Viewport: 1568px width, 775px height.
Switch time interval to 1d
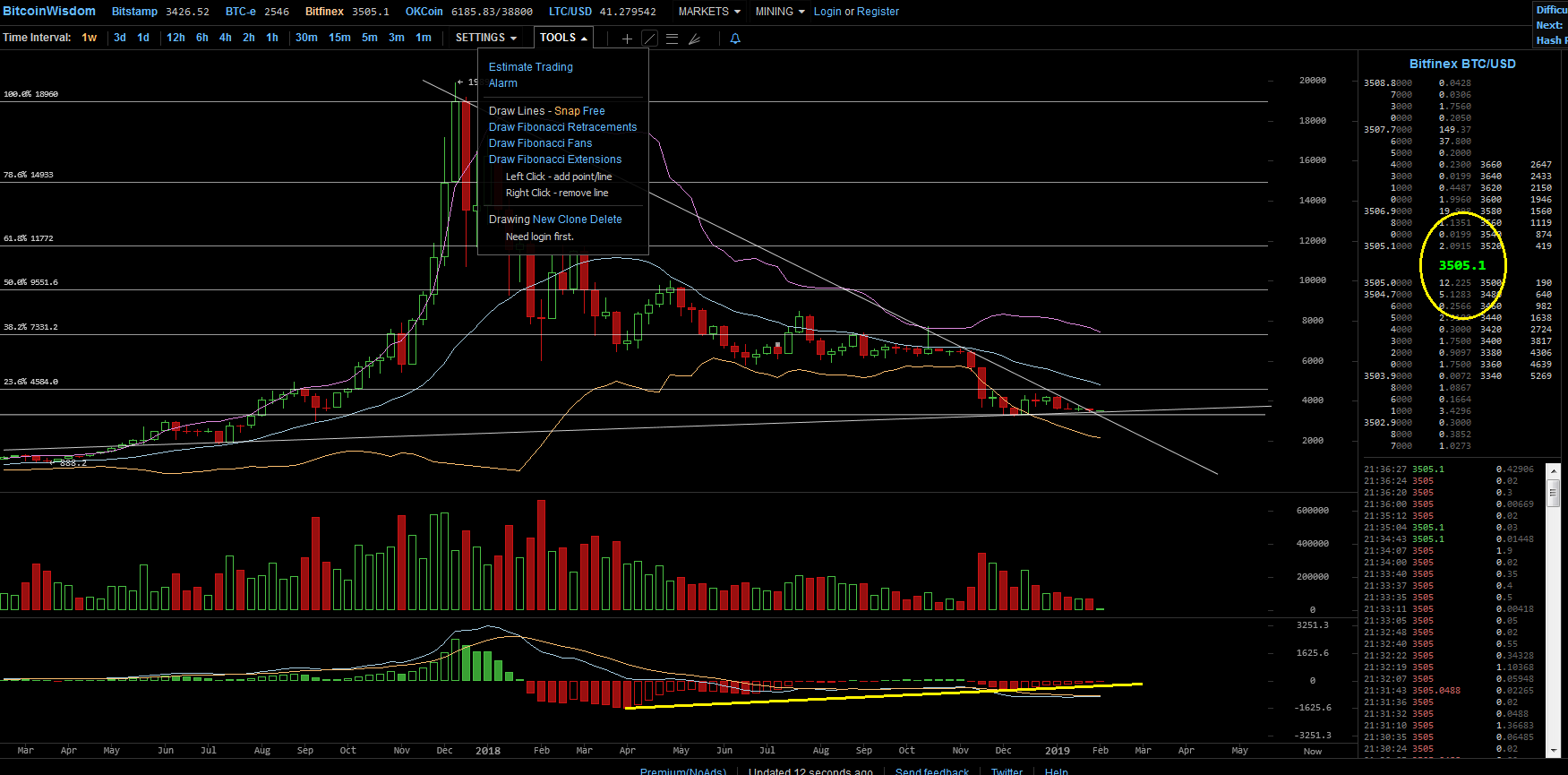click(x=143, y=38)
